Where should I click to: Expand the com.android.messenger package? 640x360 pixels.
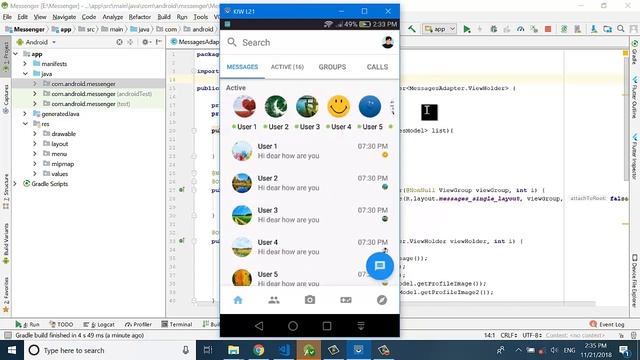click(x=35, y=84)
